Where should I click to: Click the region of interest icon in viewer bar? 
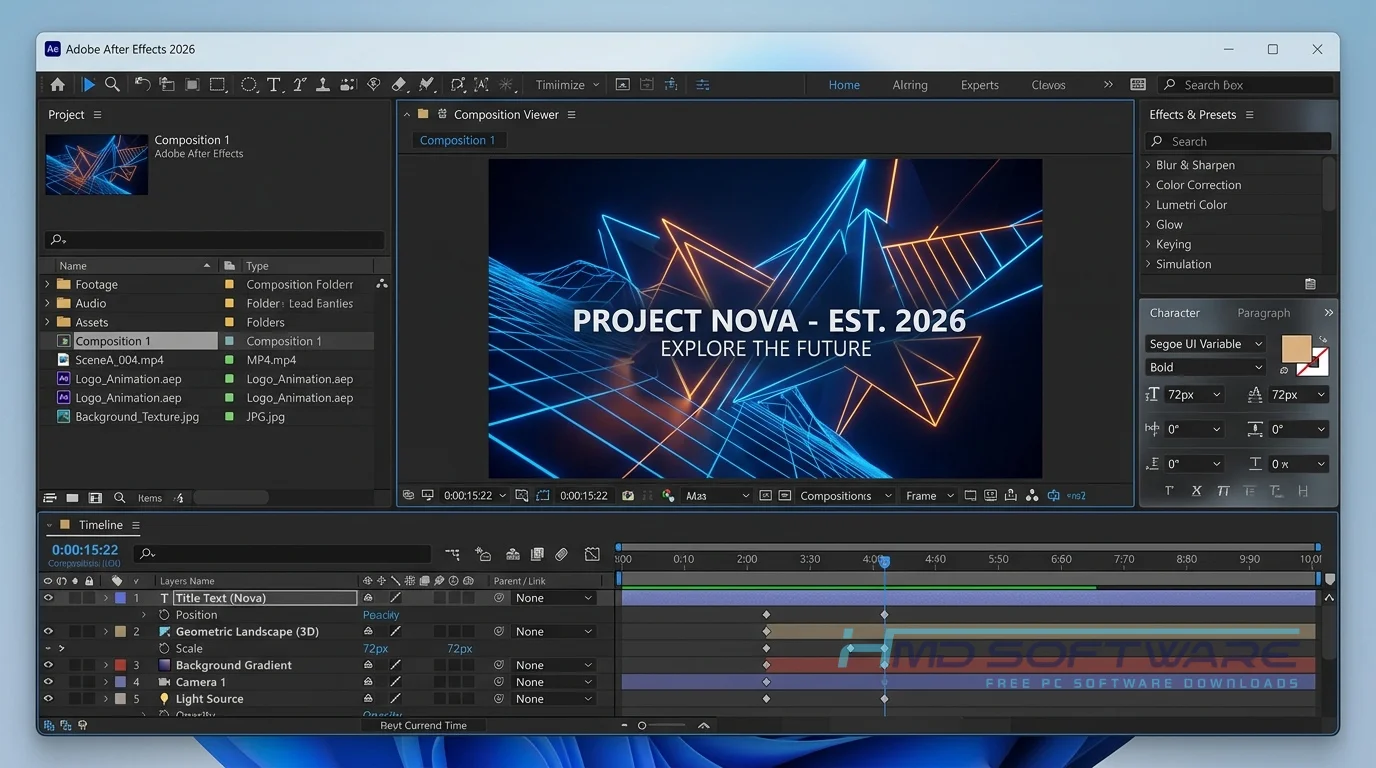pos(543,495)
